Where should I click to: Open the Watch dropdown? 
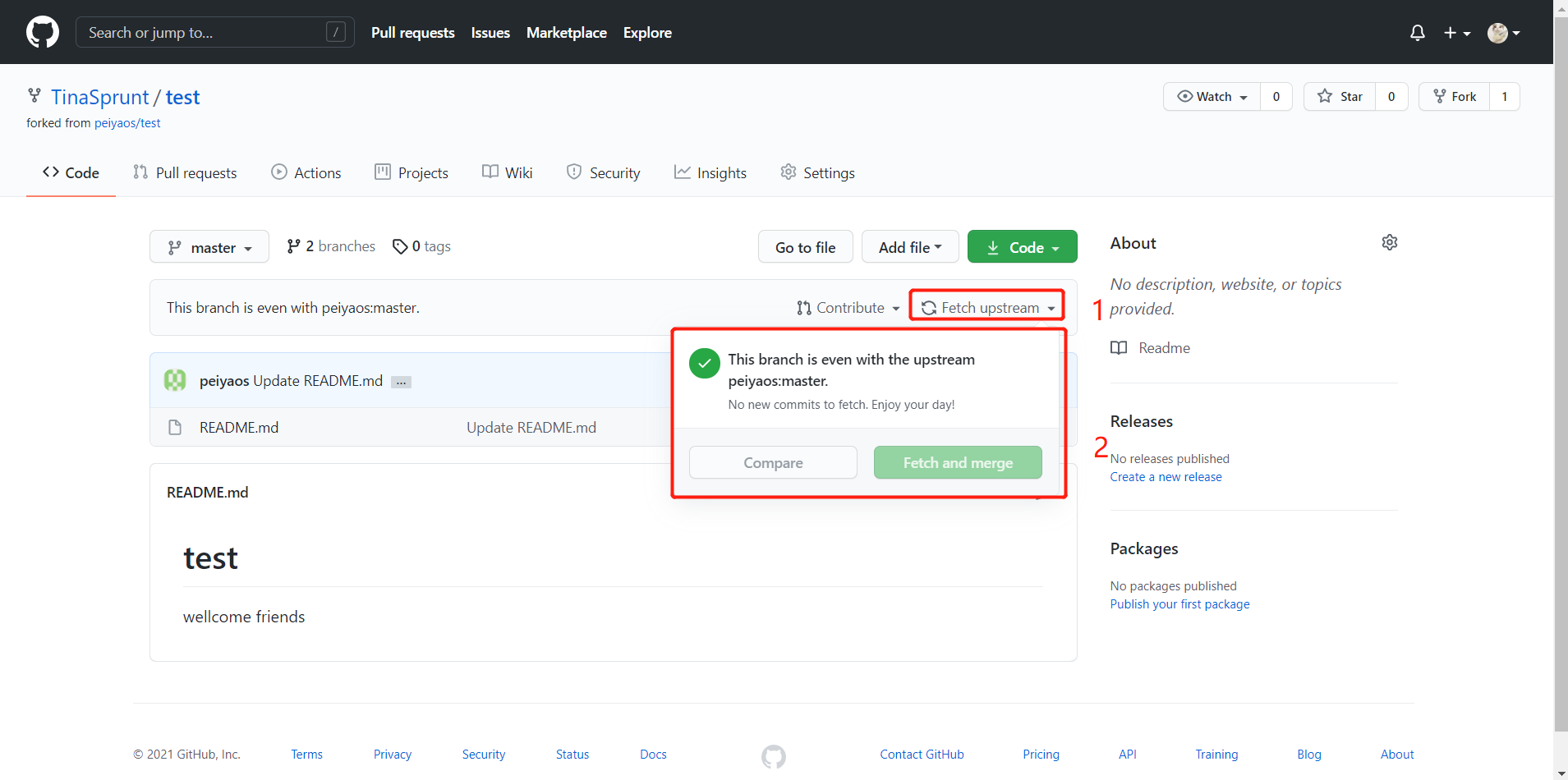(1212, 97)
